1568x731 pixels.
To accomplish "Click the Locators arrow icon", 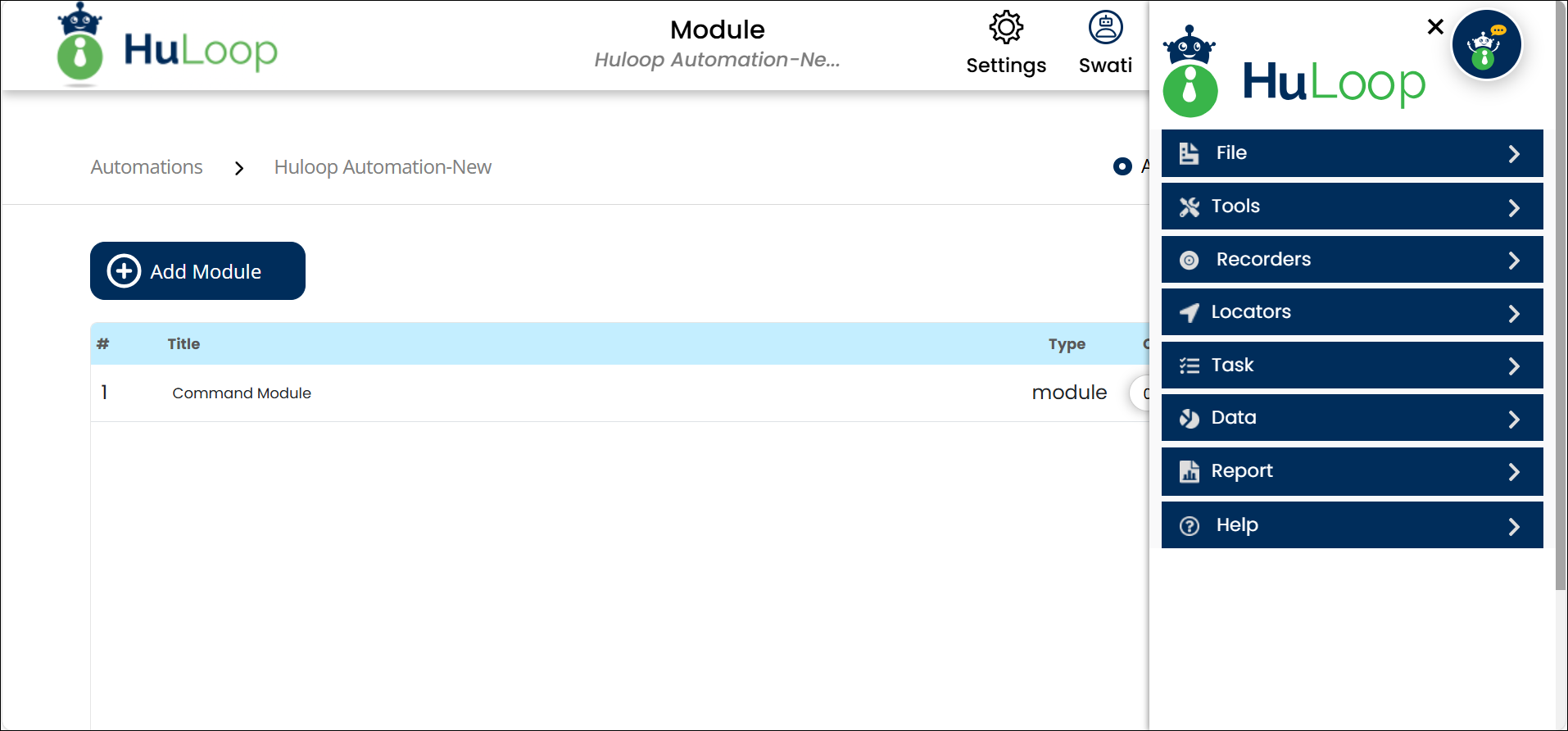I will (x=1189, y=313).
